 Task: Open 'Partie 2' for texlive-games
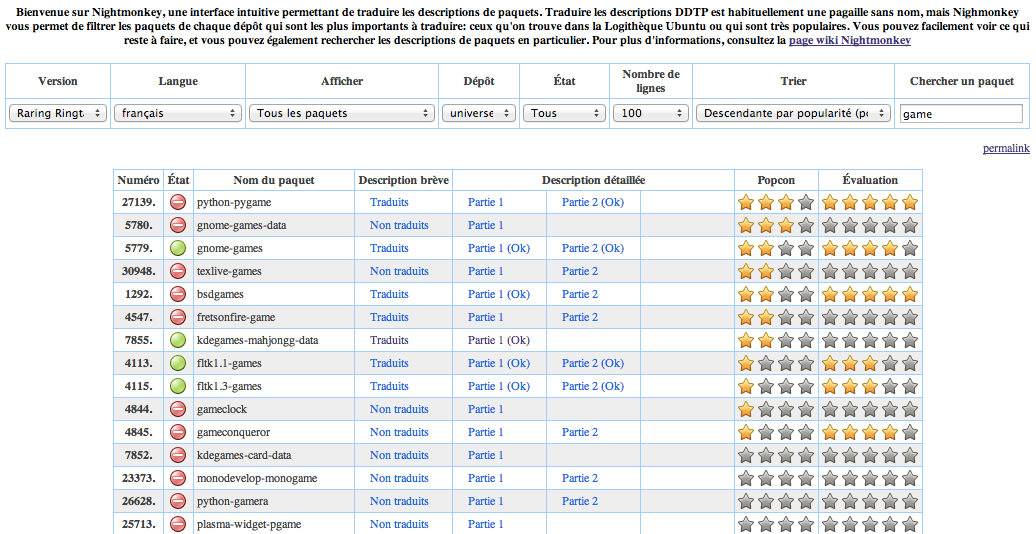pos(580,271)
